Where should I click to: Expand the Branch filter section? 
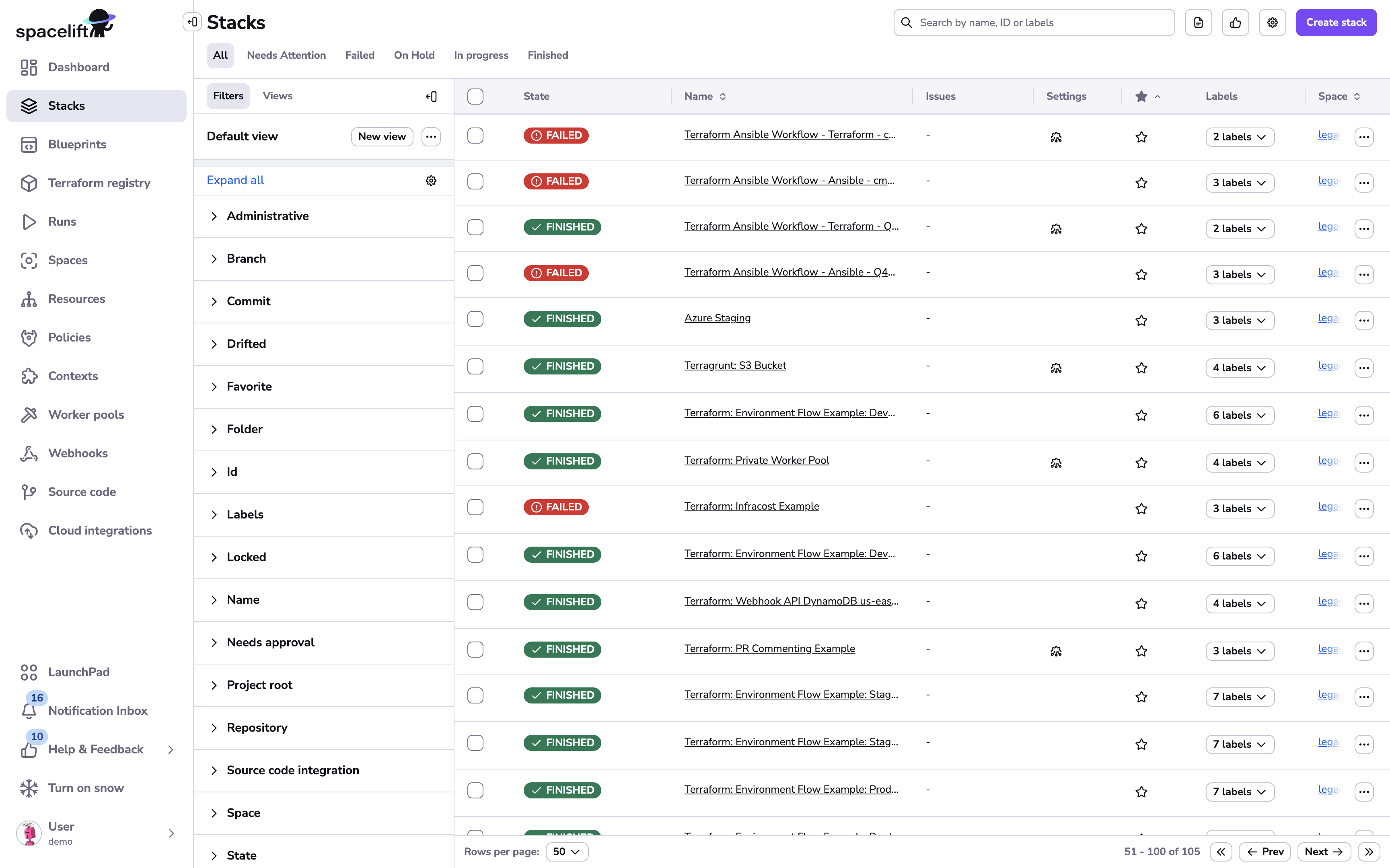(x=246, y=258)
